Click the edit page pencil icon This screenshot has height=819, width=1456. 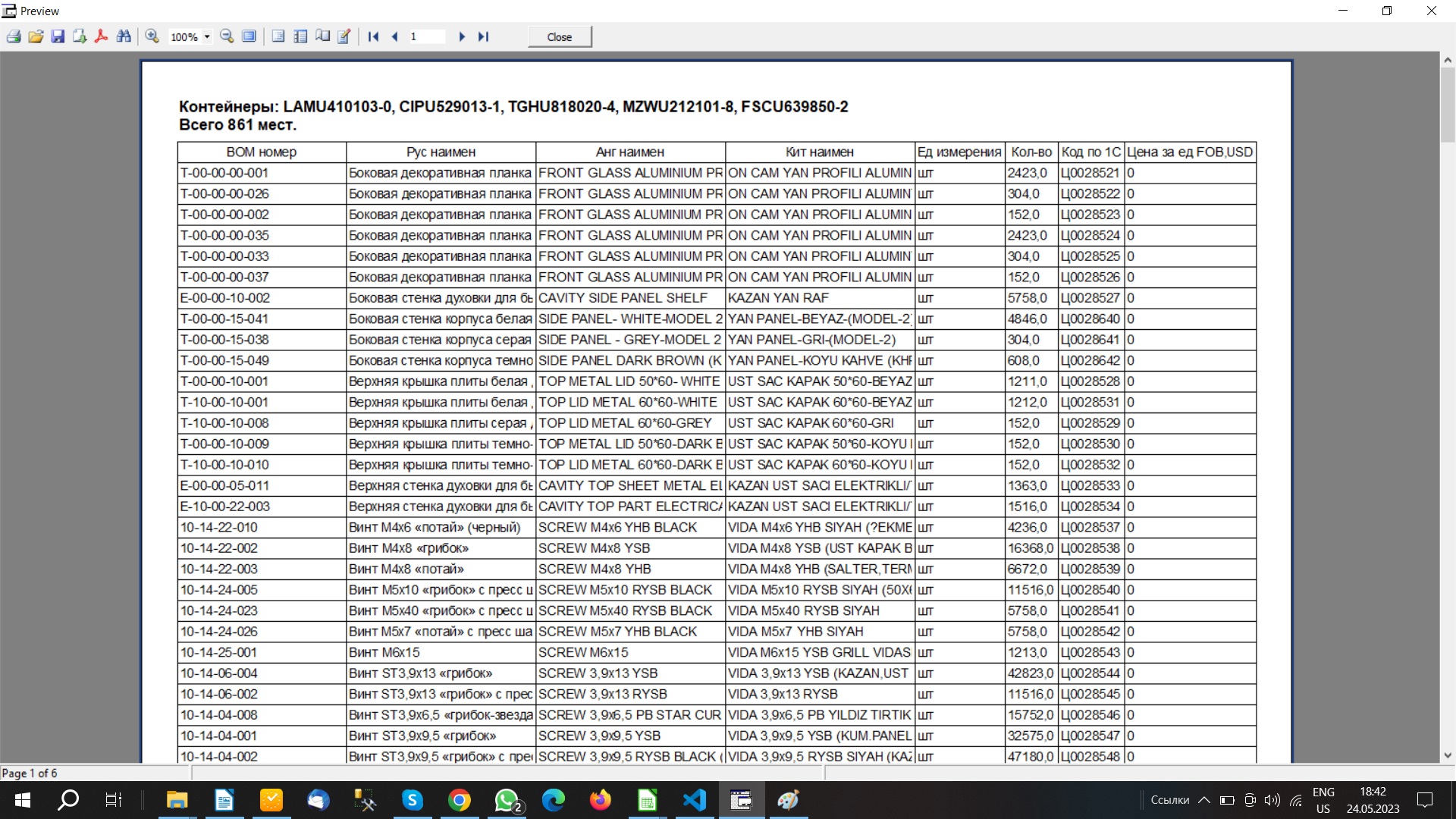[344, 36]
